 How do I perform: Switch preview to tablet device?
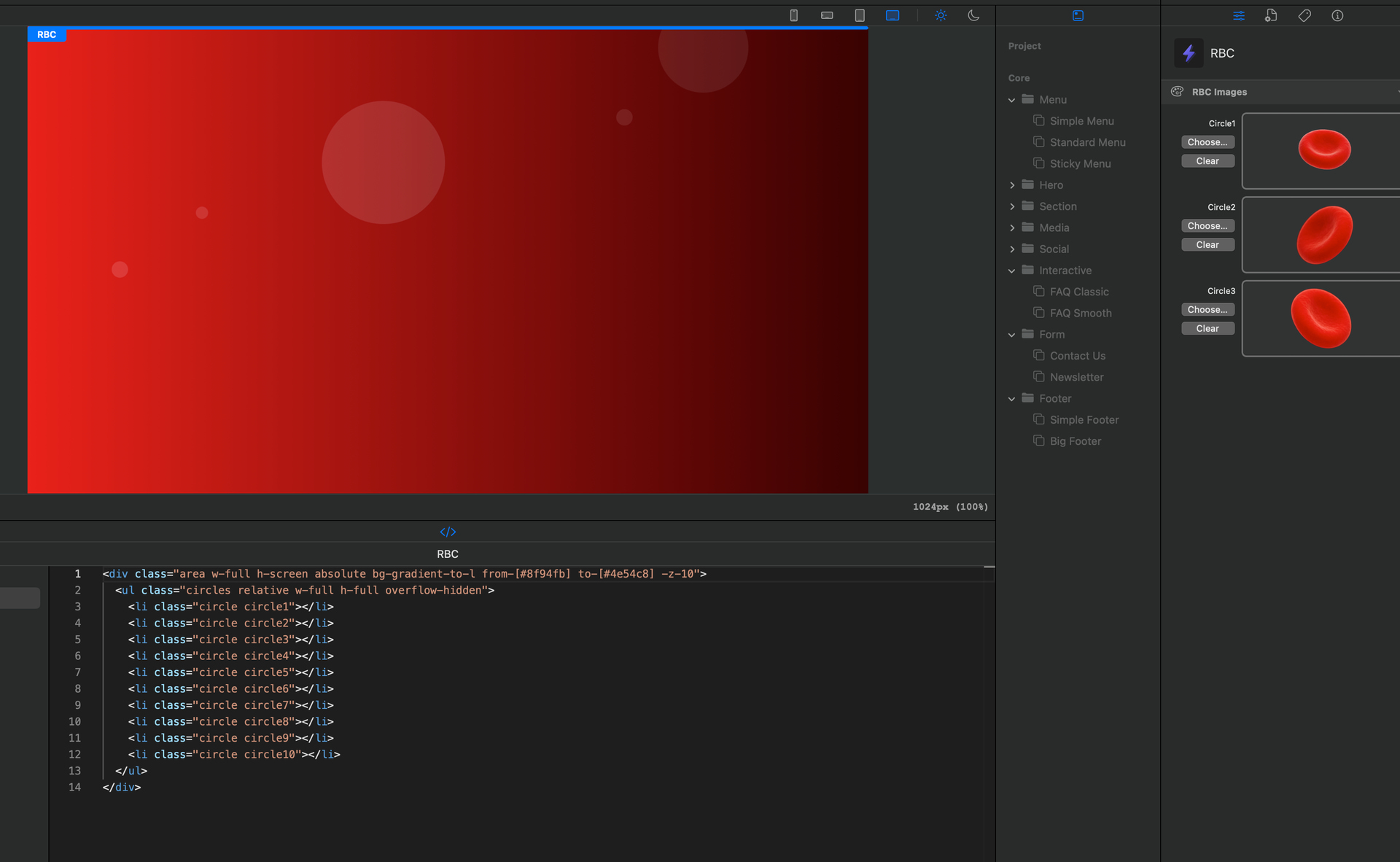[x=860, y=15]
